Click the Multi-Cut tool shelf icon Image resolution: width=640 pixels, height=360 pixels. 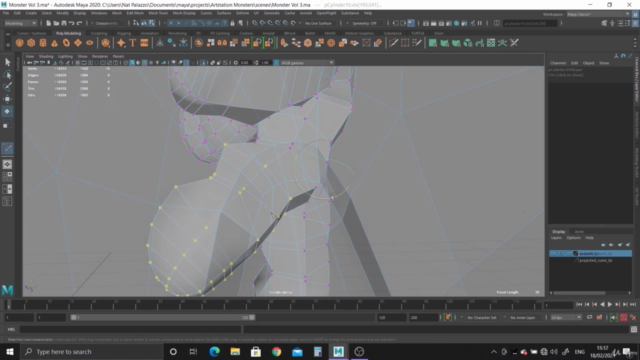[x=393, y=43]
